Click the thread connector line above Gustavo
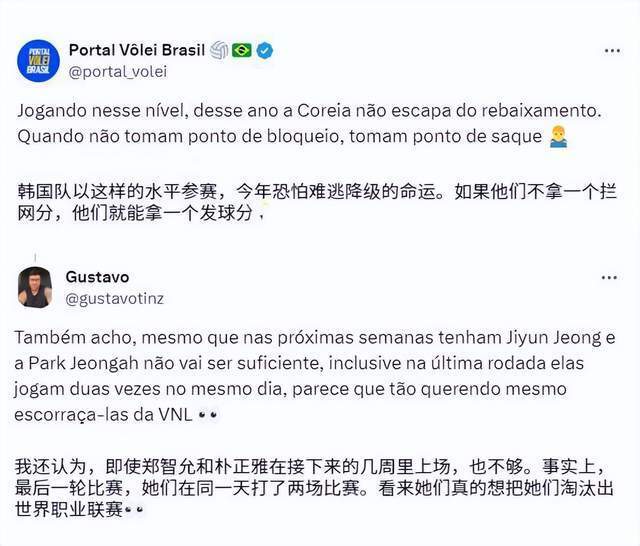640x546 pixels. pos(35,258)
